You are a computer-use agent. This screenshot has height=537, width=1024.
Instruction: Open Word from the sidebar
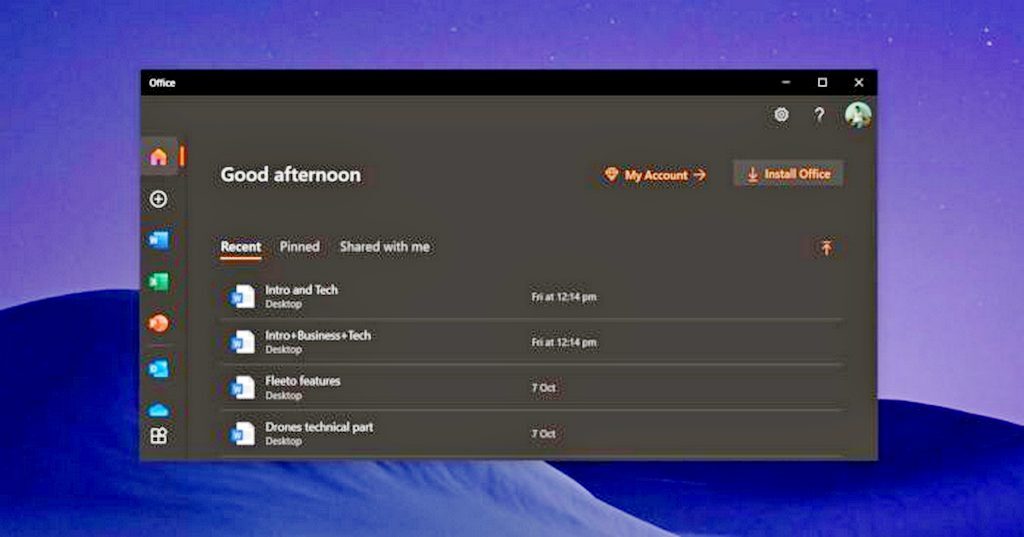(x=158, y=240)
